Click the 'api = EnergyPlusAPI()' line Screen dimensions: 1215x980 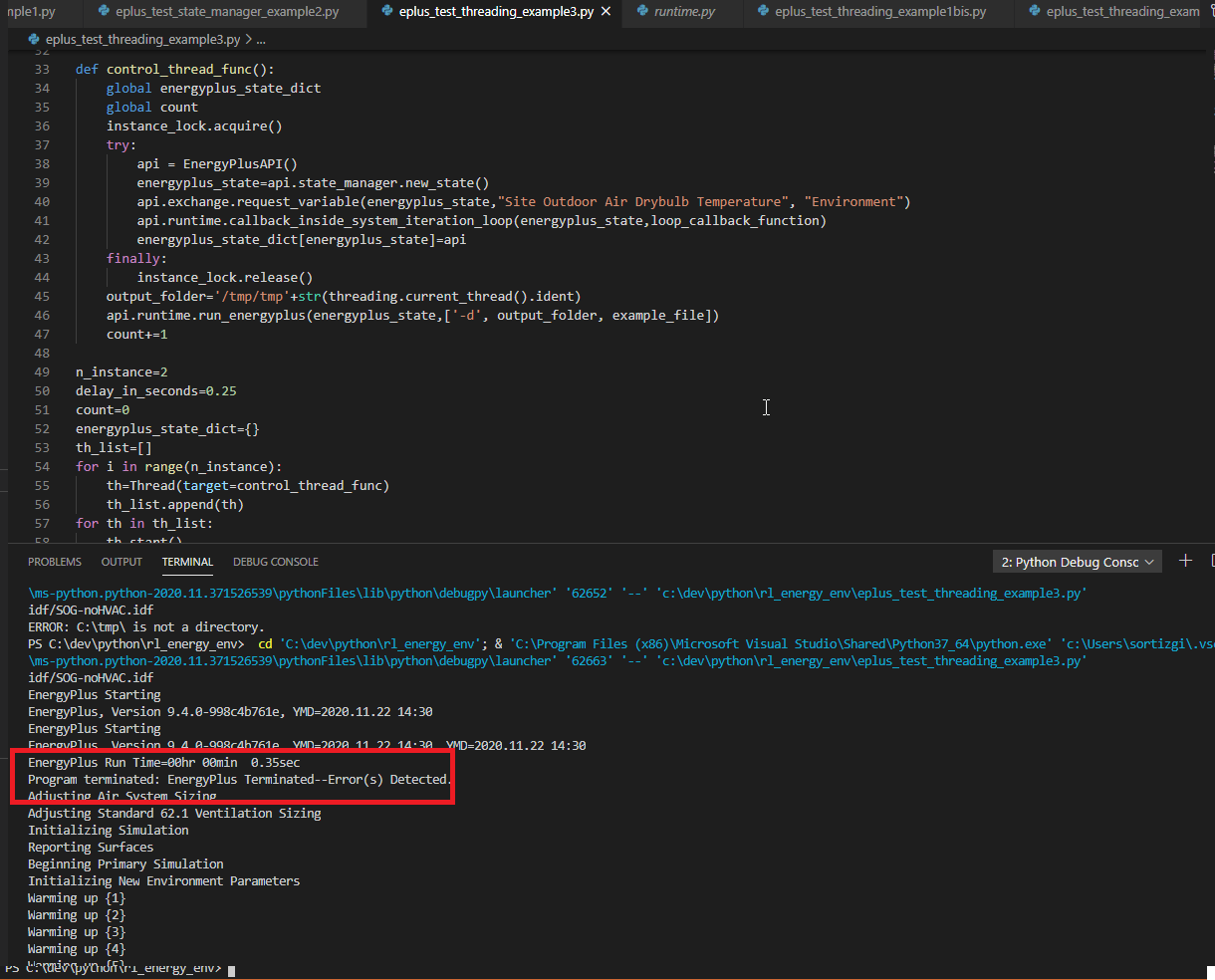coord(217,164)
